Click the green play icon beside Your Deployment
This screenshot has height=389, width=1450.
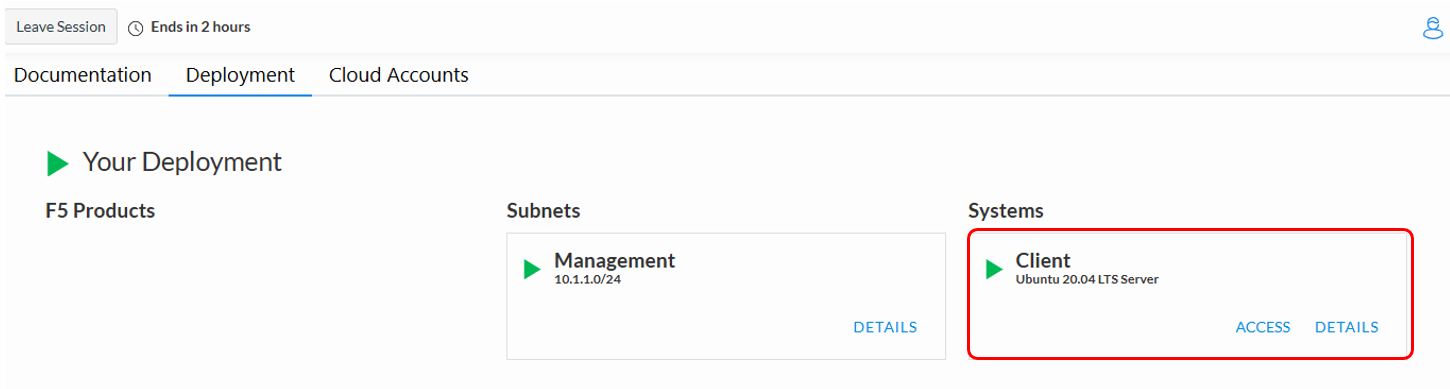pos(58,162)
